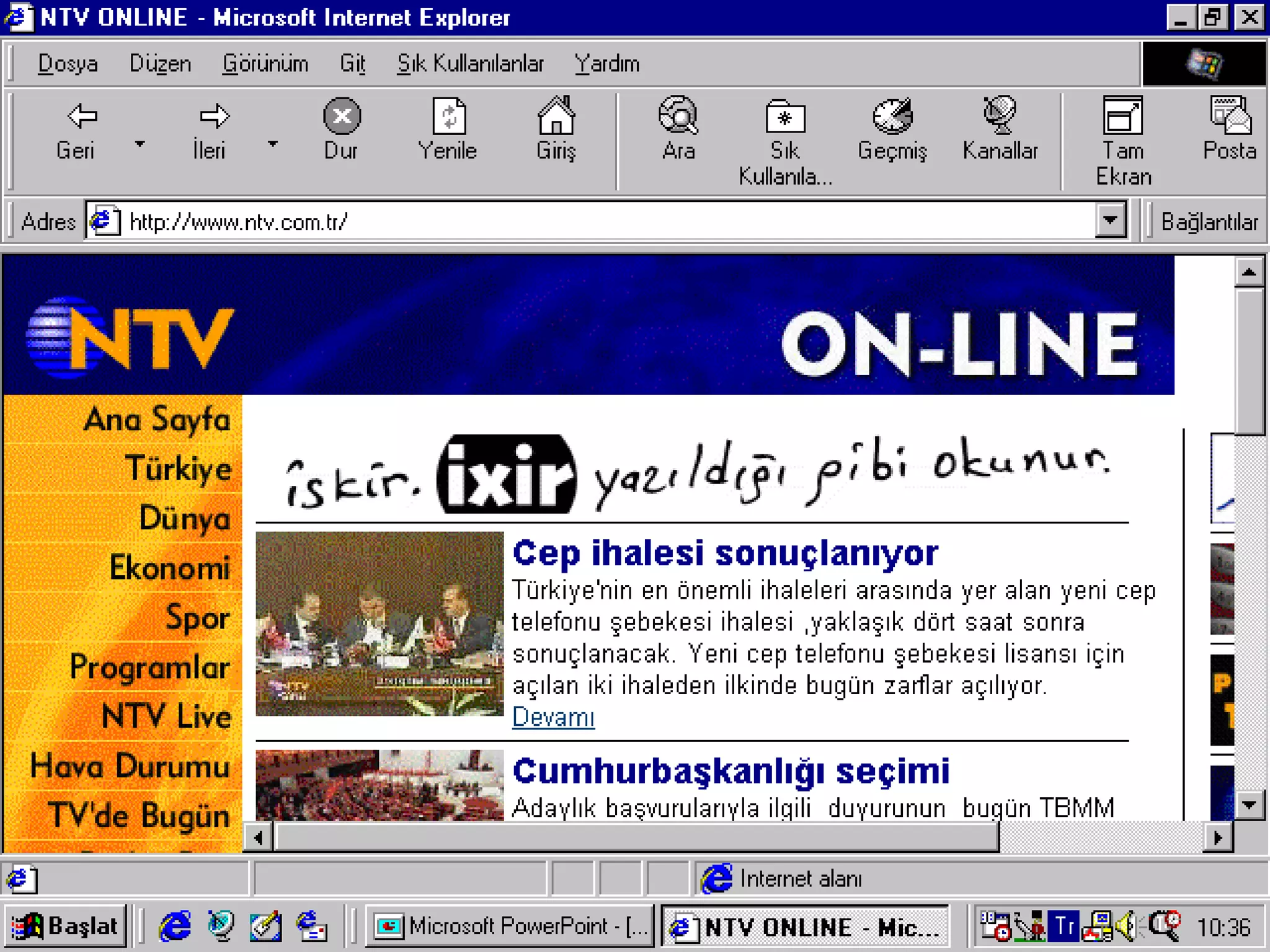1270x952 pixels.
Task: Click the Geri back arrow icon
Action: (81, 117)
